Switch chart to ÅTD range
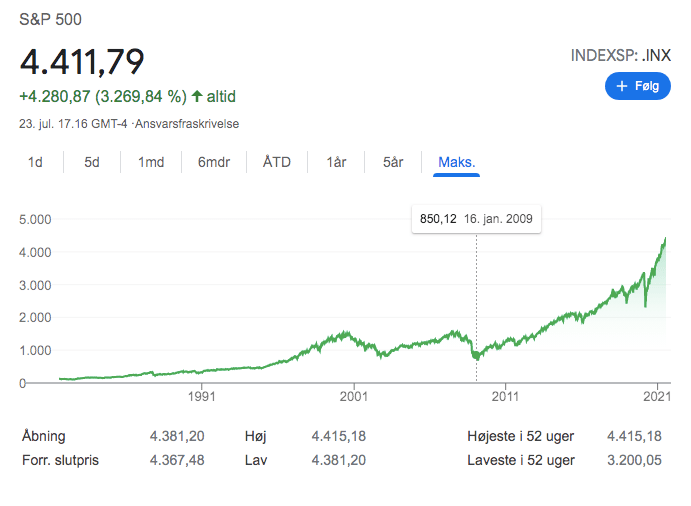Viewport: 691px width, 506px height. click(x=277, y=162)
